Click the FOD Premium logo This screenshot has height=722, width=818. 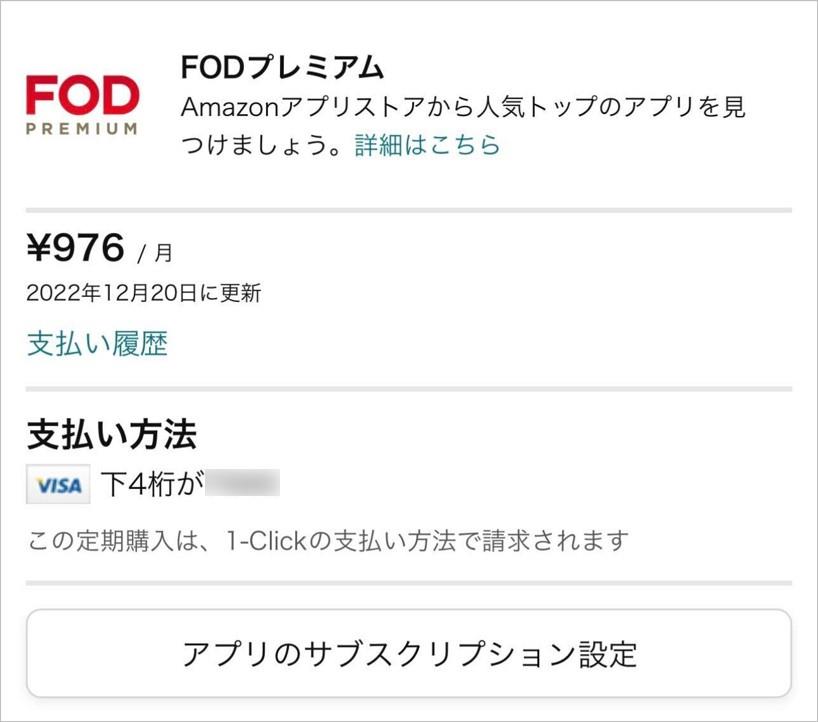82,105
